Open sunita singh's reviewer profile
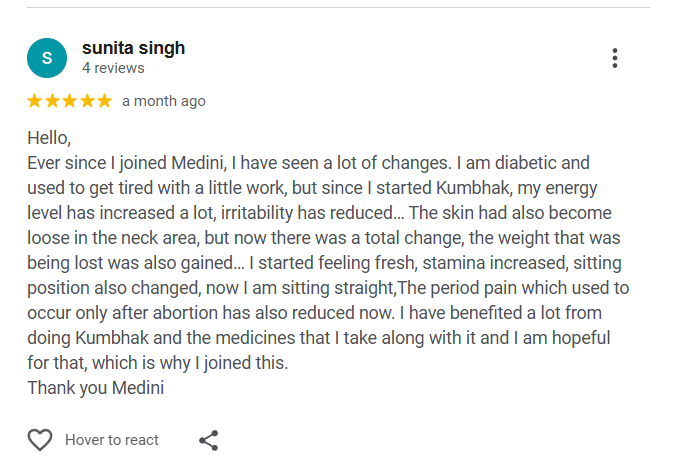The height and width of the screenshot is (475, 700). tap(133, 48)
